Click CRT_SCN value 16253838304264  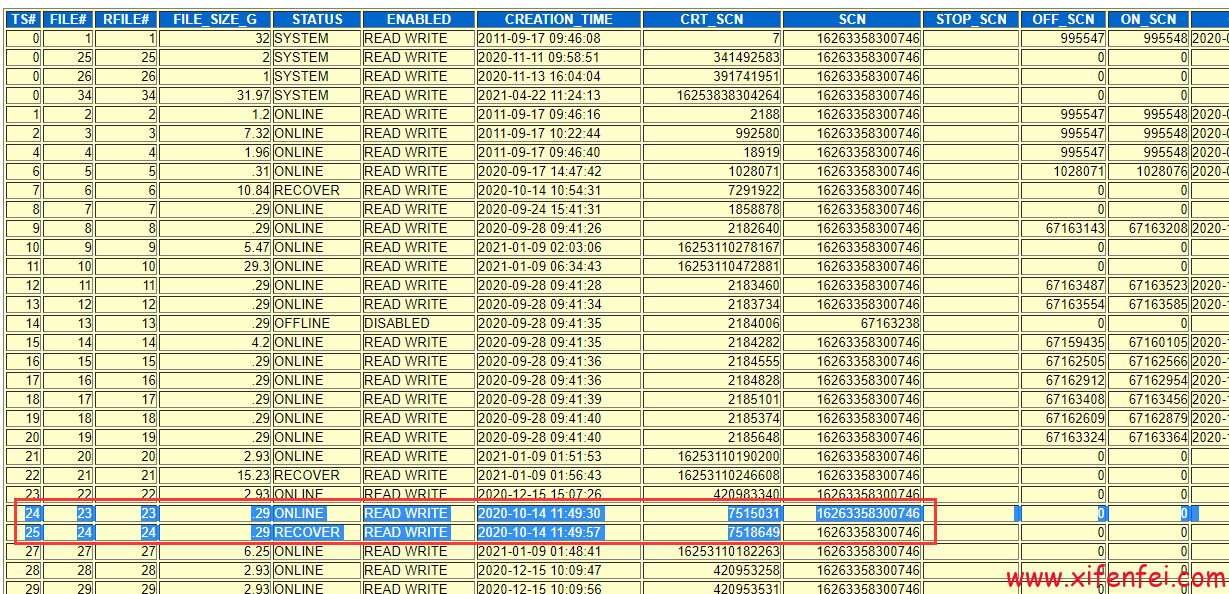(728, 95)
